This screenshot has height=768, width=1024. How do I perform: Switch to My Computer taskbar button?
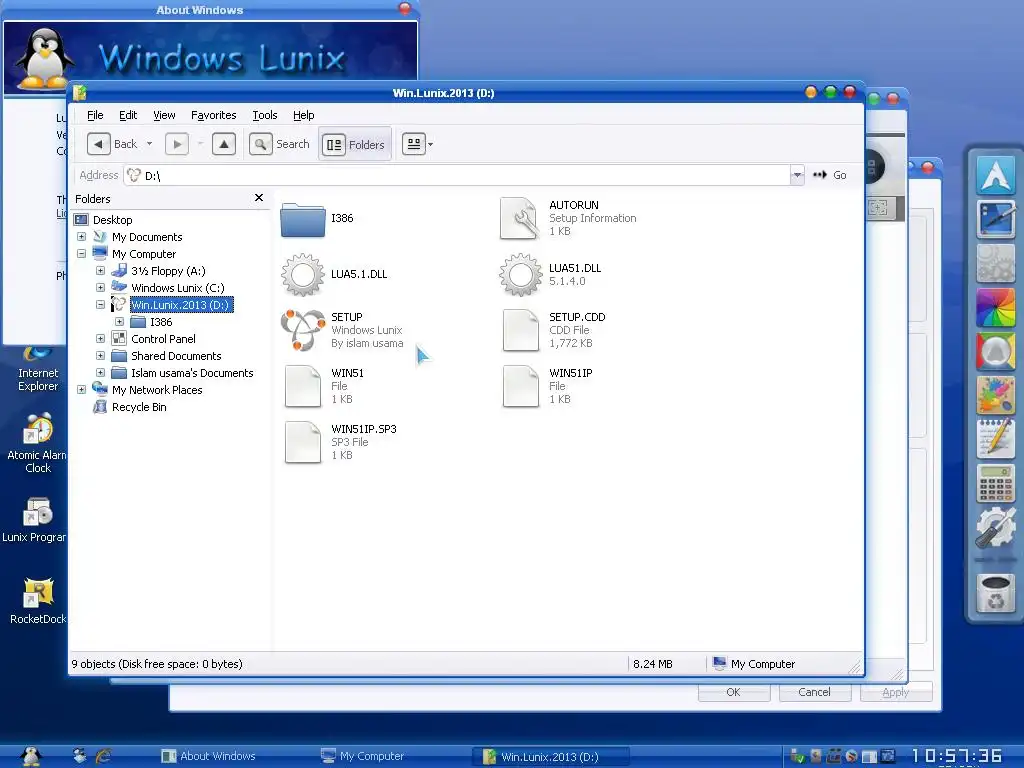363,756
